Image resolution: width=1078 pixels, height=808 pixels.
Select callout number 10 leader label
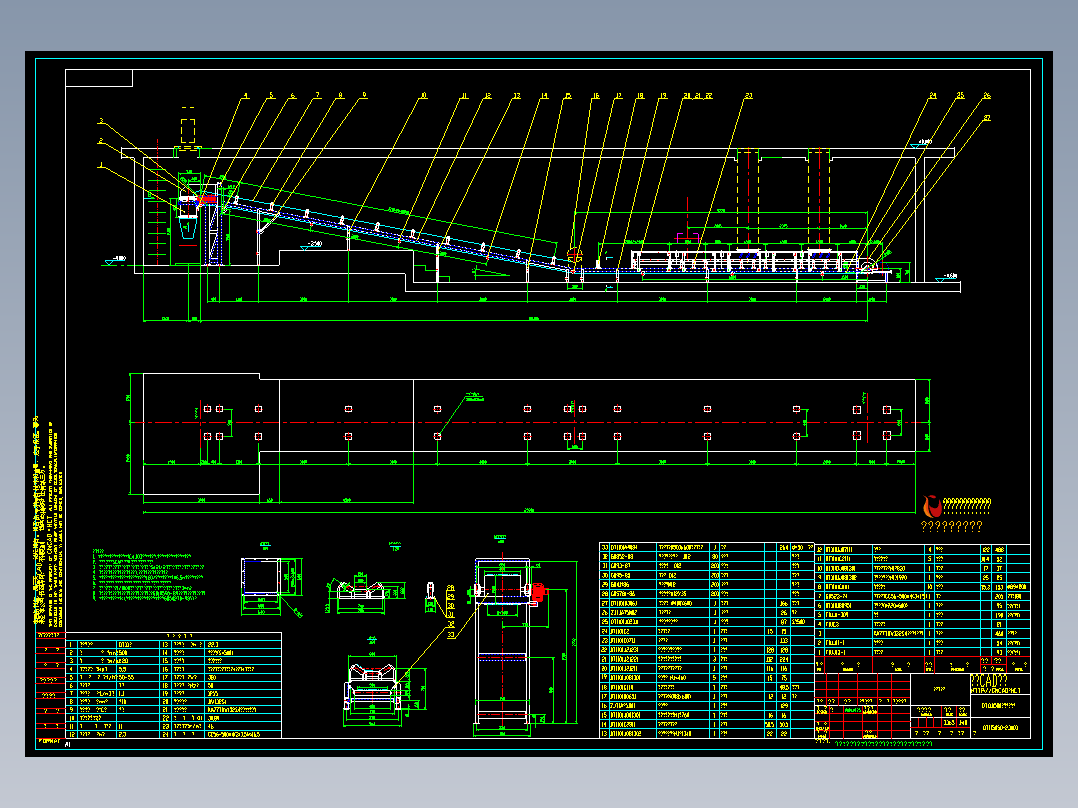(424, 96)
